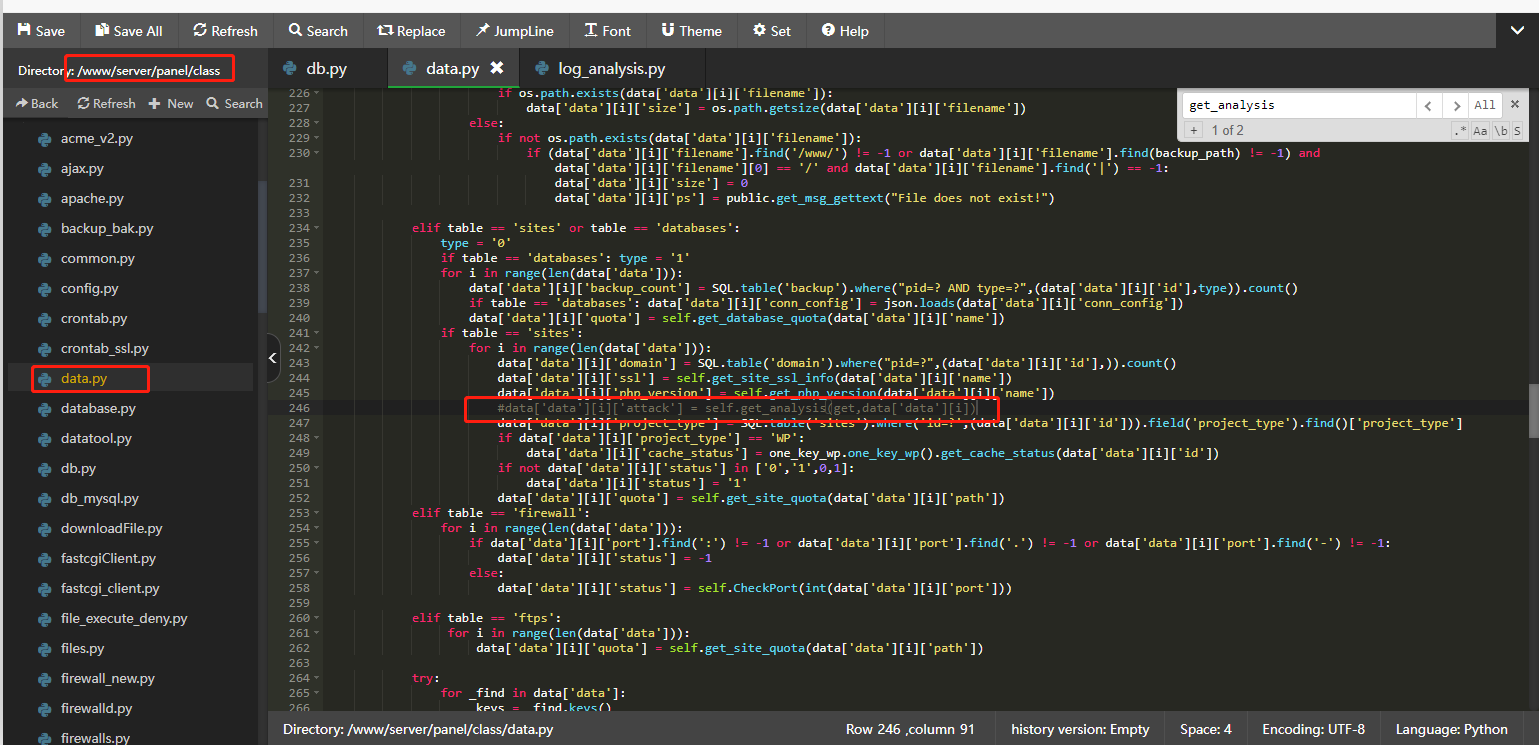Collapse the file sidebar panel
1539x745 pixels.
tap(274, 359)
